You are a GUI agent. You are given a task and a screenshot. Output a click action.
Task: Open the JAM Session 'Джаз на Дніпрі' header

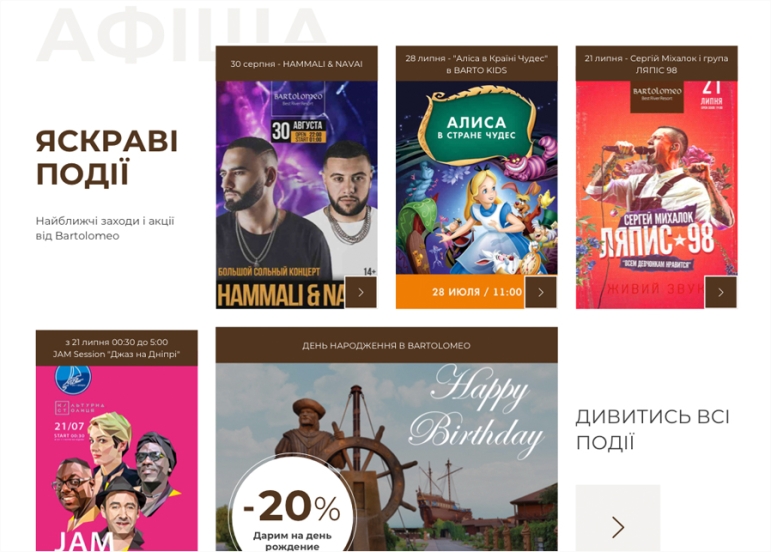(117, 348)
